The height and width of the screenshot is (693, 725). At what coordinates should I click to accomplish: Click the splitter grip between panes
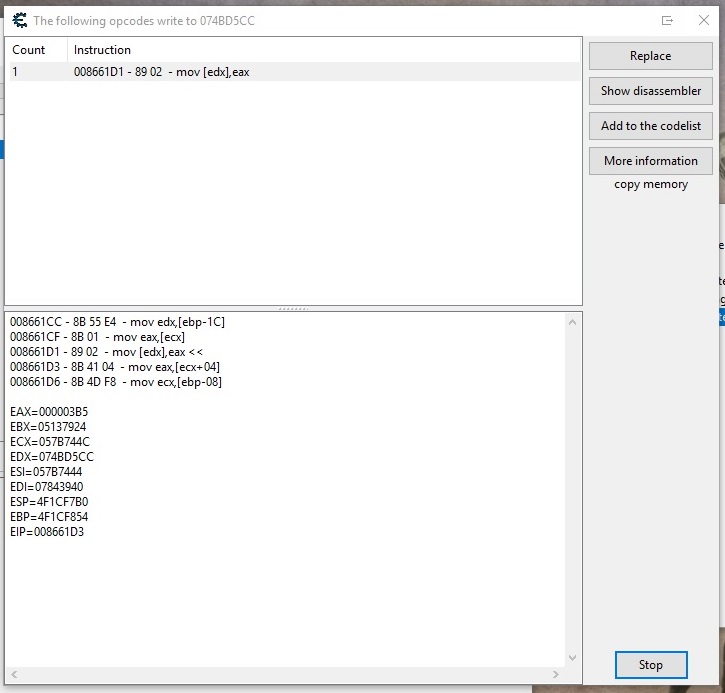coord(293,308)
